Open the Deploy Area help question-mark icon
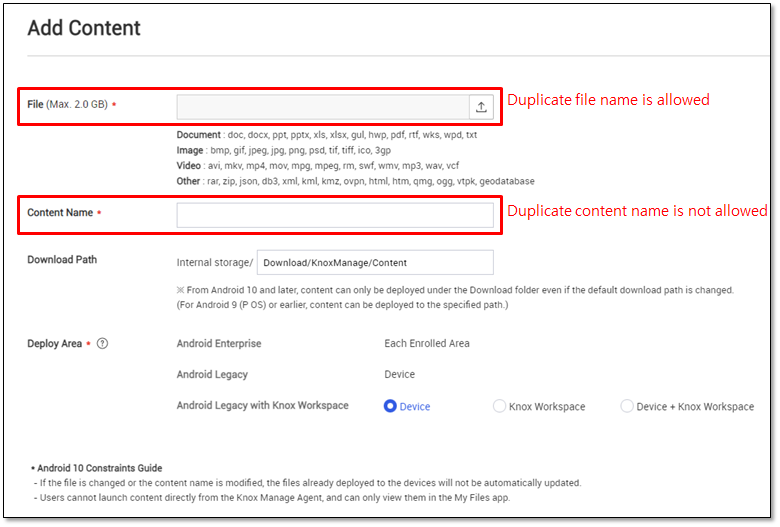Image resolution: width=780 pixels, height=527 pixels. tap(102, 343)
